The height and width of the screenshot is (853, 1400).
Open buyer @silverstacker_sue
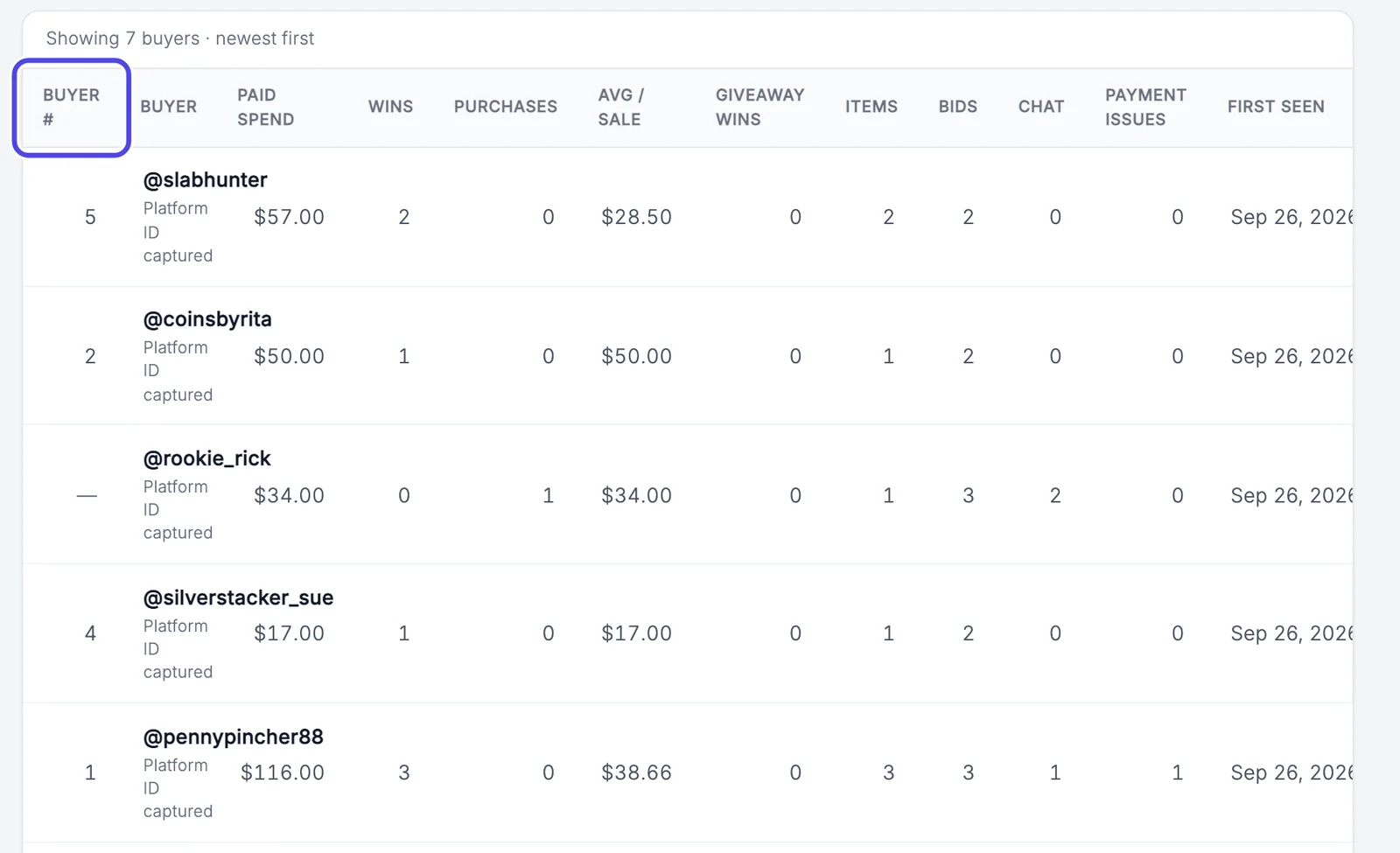pos(238,598)
